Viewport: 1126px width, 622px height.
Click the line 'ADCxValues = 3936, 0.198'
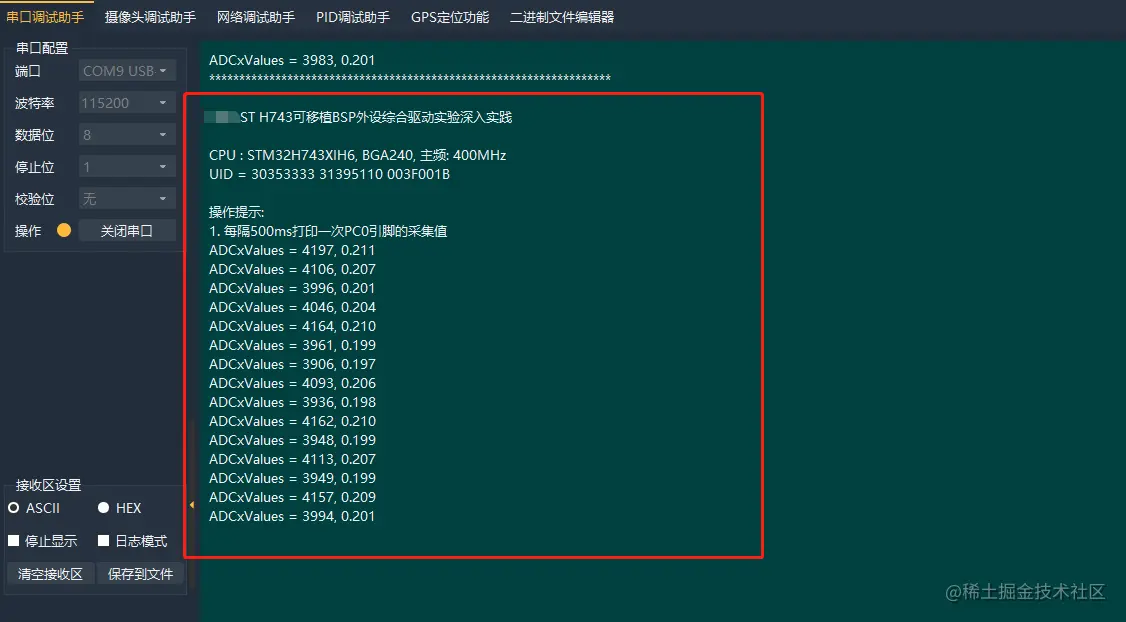click(x=292, y=402)
